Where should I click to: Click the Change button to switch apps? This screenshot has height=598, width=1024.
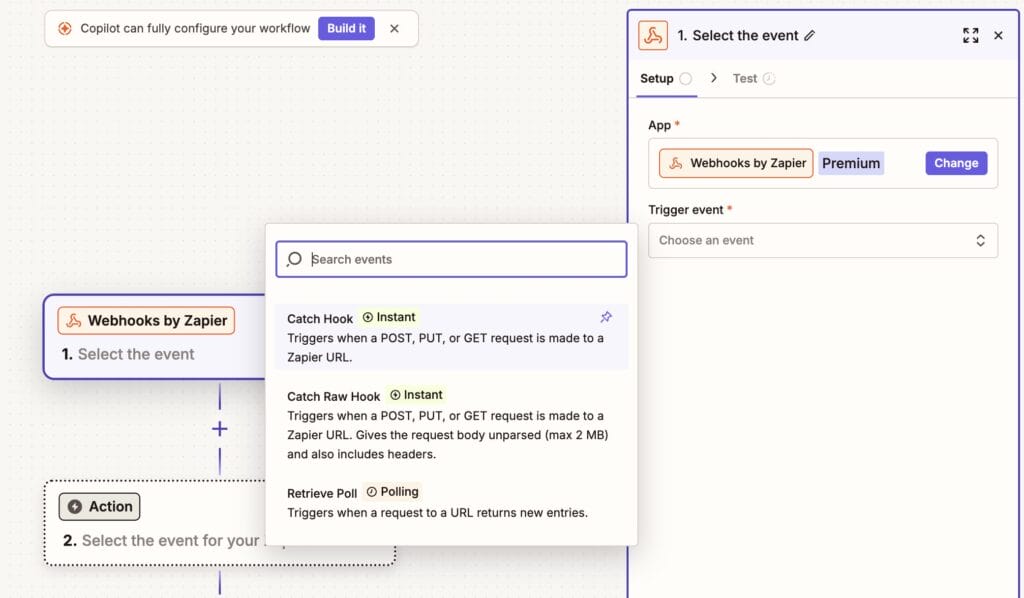(956, 162)
